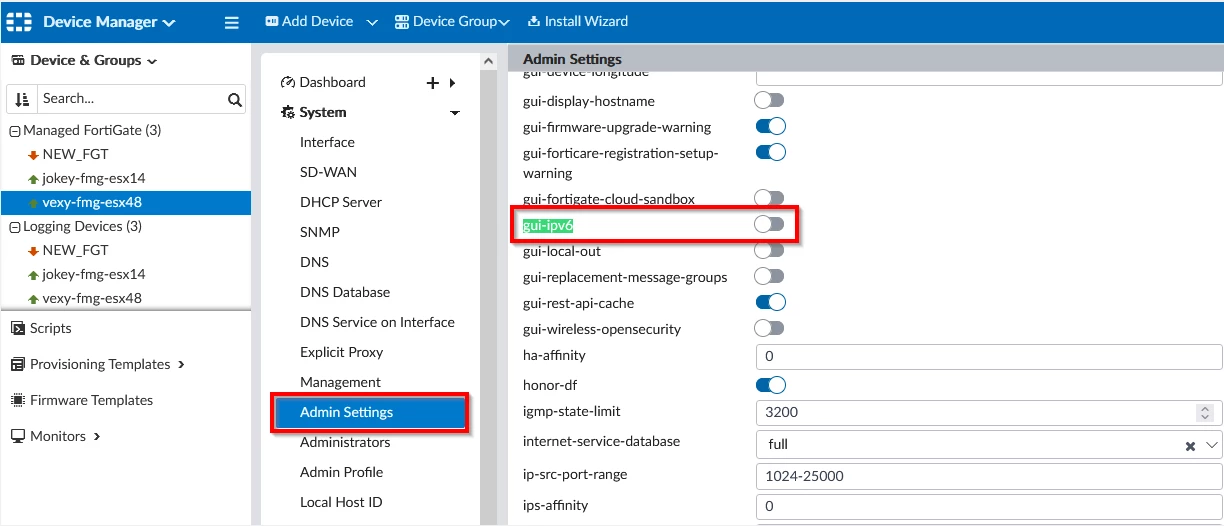This screenshot has height=526, width=1224.
Task: Collapse the Logging Devices group
Action: click(15, 227)
